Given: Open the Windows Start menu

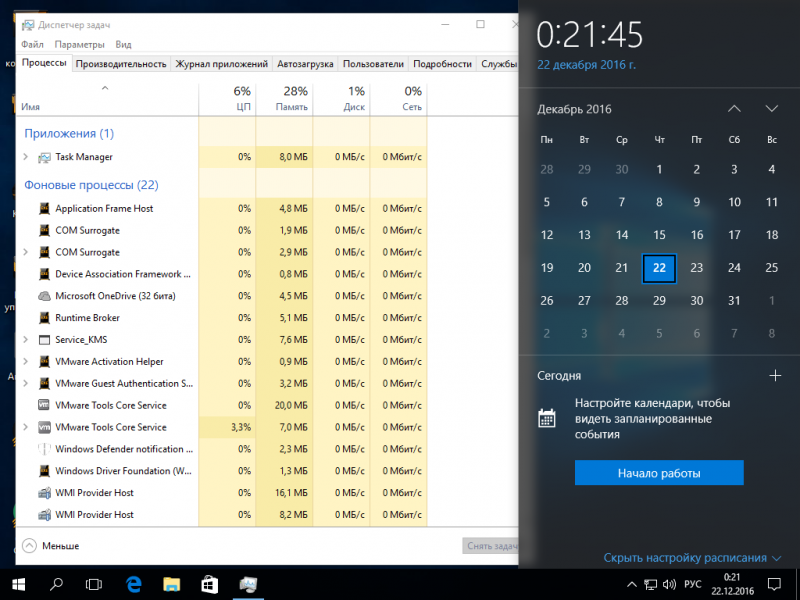Looking at the screenshot, I should [18, 584].
